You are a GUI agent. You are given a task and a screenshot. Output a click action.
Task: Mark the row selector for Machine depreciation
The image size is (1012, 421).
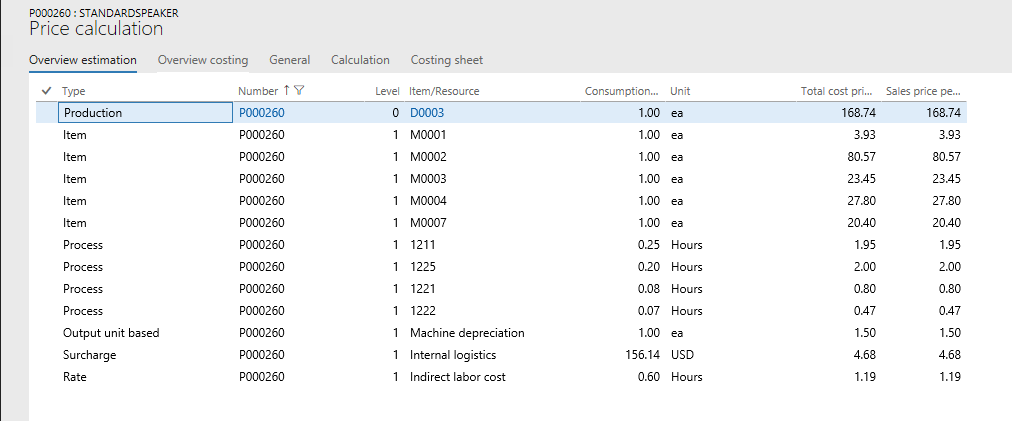click(46, 333)
